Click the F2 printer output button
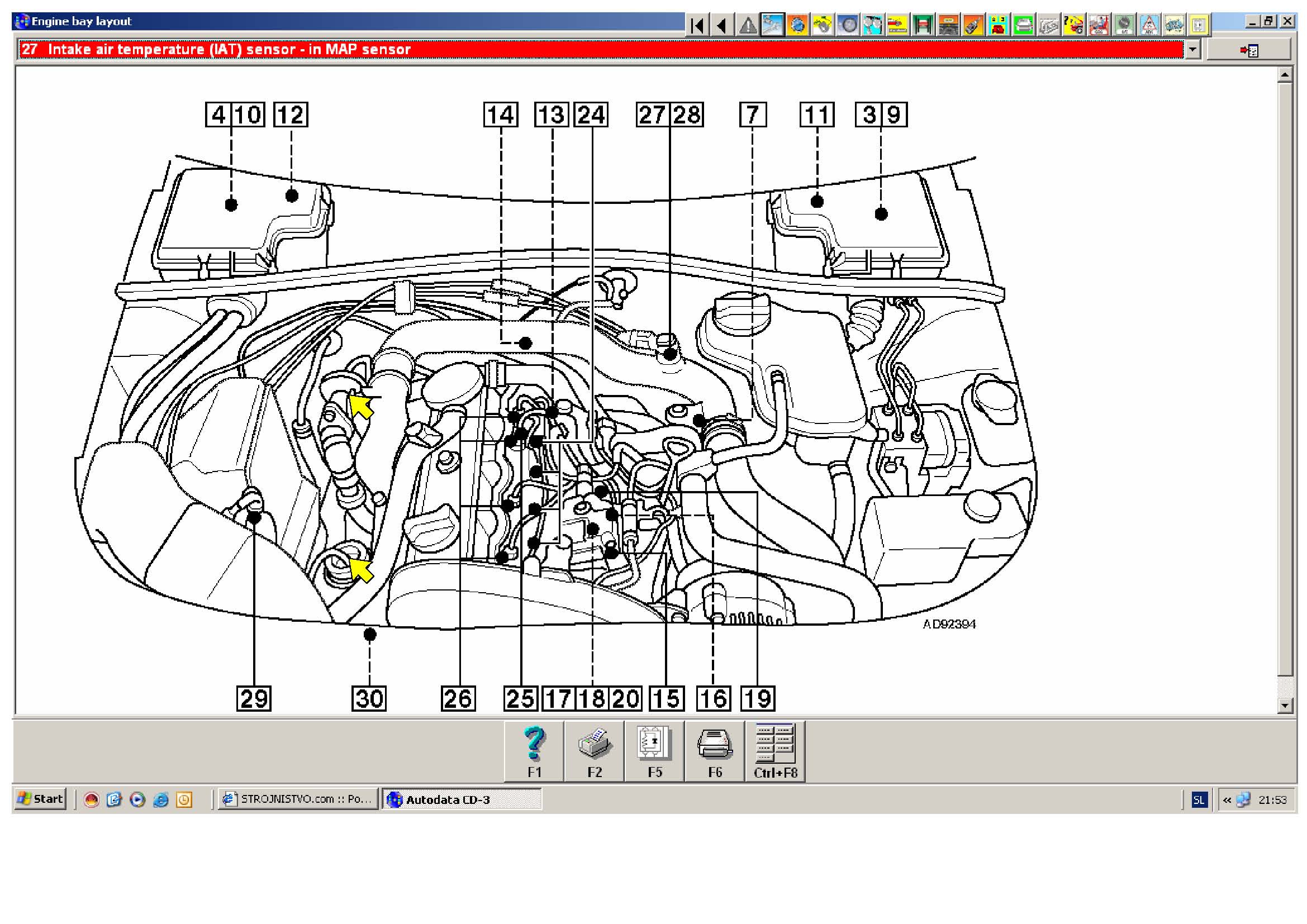 [595, 751]
